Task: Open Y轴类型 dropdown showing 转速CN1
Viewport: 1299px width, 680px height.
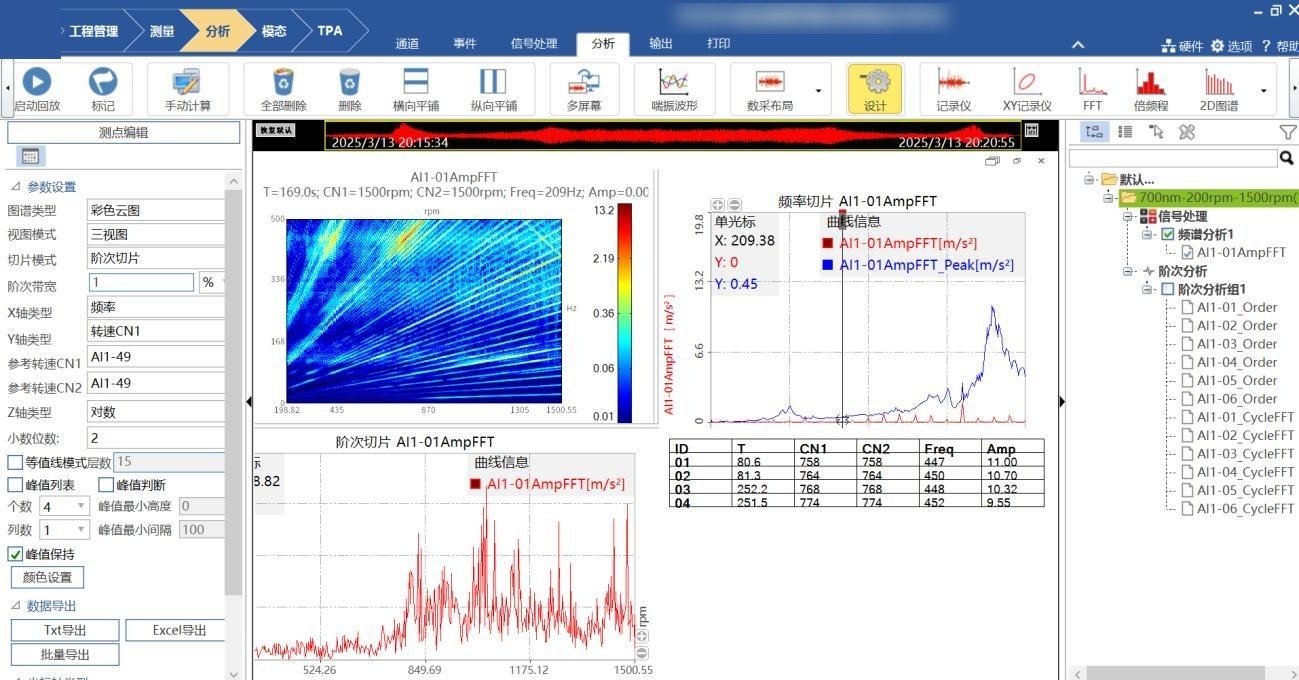Action: (x=156, y=331)
